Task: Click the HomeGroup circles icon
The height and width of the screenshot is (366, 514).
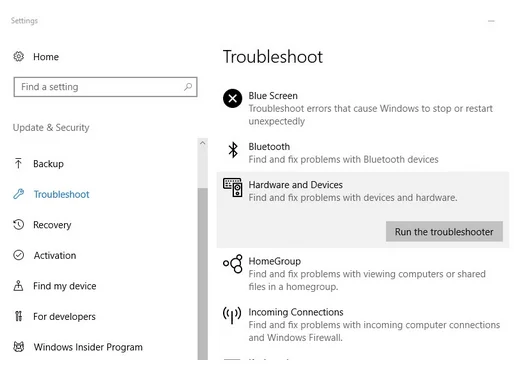Action: tap(233, 264)
